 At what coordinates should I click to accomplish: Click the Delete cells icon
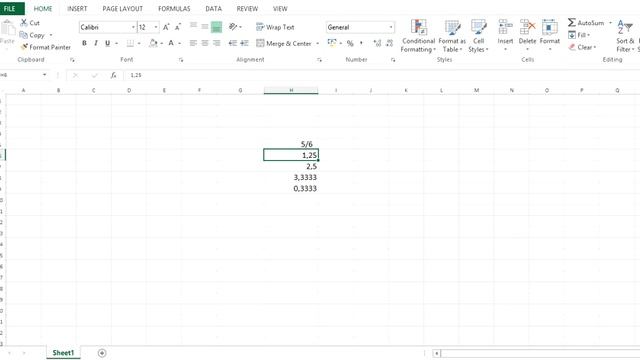[x=527, y=27]
